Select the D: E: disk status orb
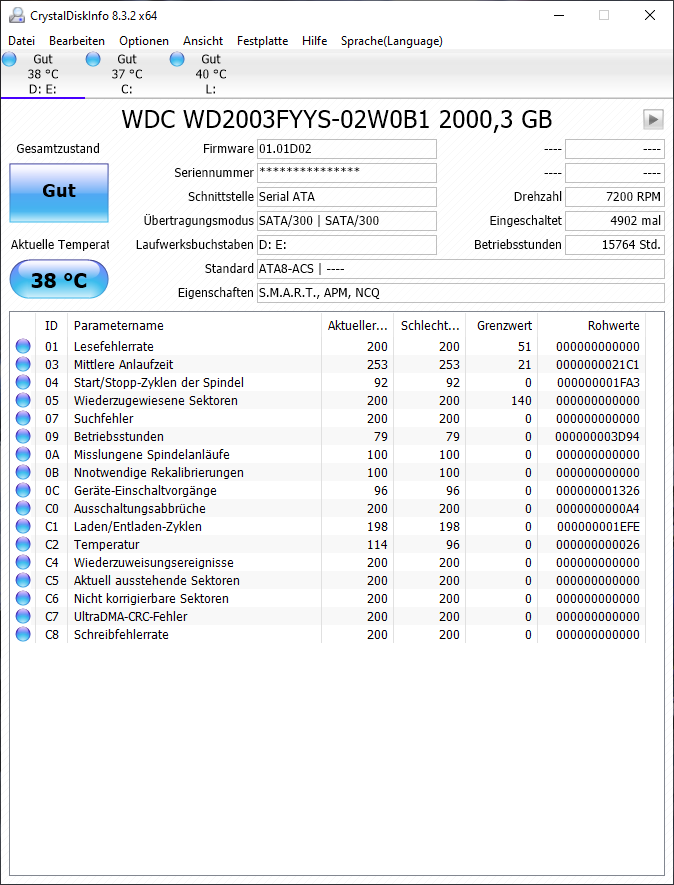Screen dimensions: 674x885 10,59
